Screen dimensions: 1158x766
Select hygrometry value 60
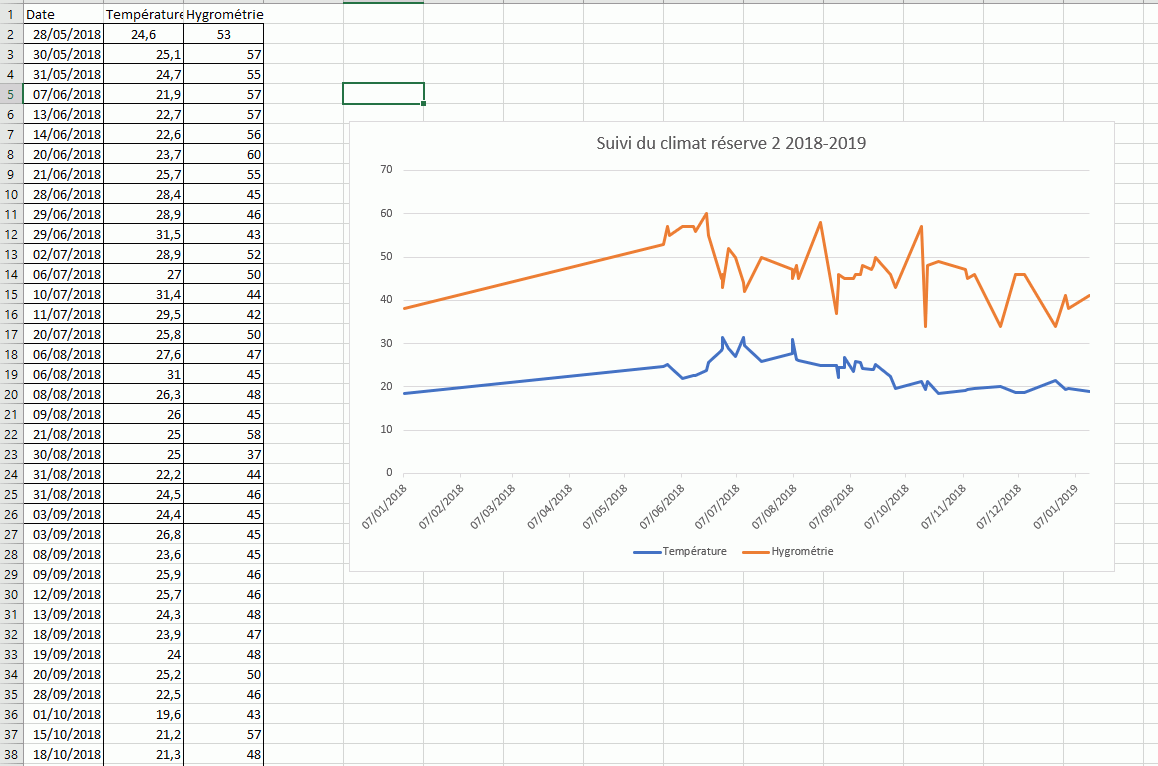224,154
